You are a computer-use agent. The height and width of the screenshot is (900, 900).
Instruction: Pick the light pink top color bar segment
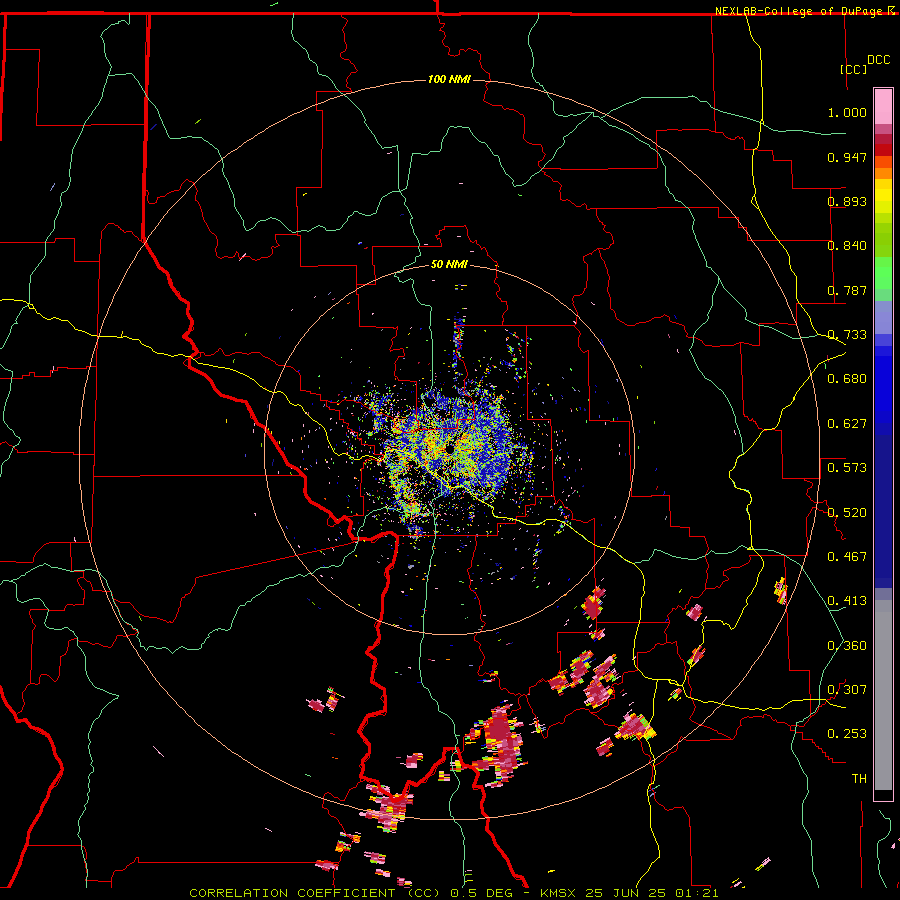click(883, 106)
